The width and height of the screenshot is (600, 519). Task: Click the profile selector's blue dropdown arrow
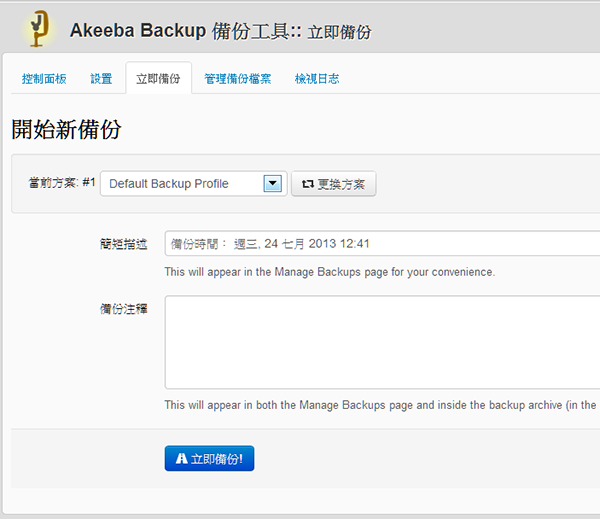click(x=272, y=184)
